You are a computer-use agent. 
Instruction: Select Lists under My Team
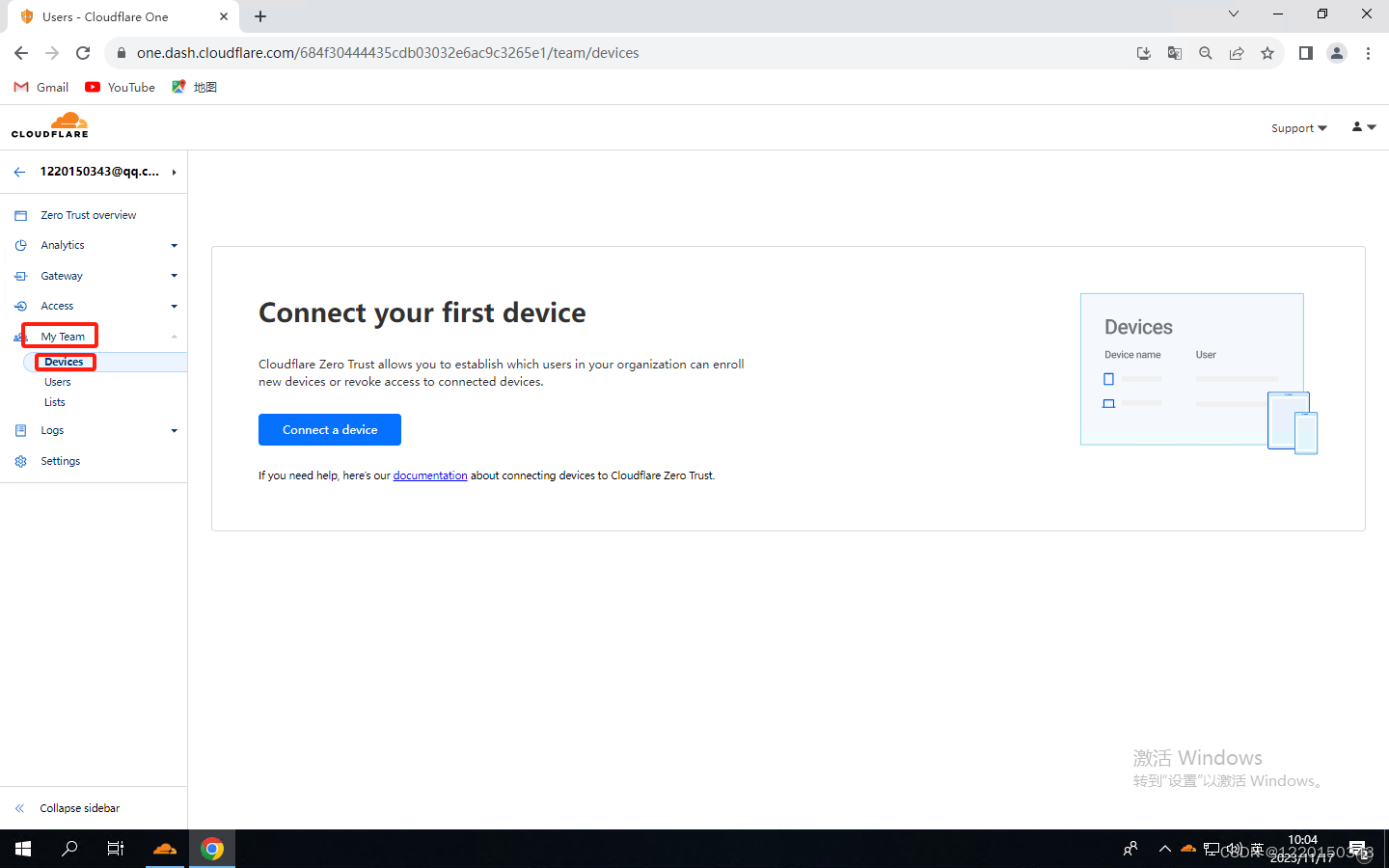tap(55, 402)
